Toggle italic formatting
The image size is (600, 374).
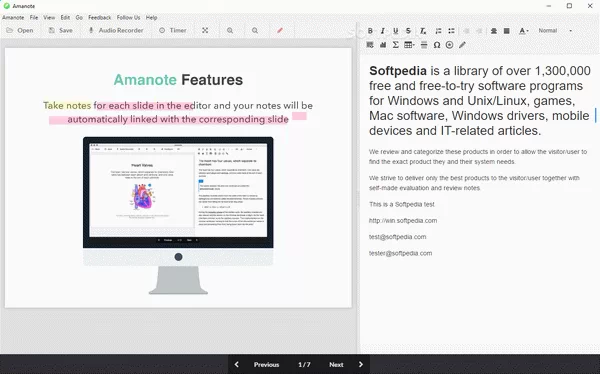[383, 31]
